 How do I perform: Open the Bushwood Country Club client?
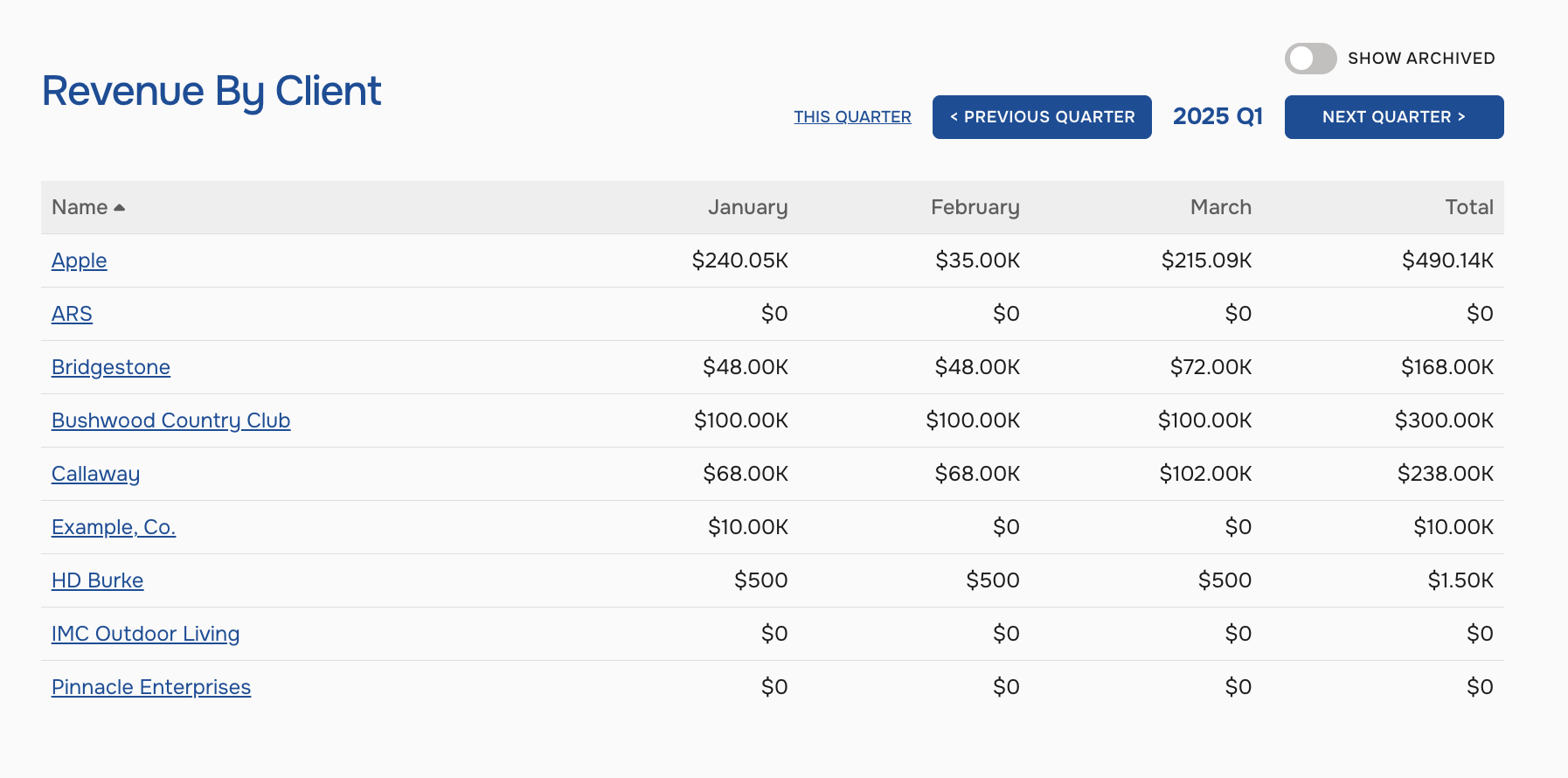coord(171,420)
